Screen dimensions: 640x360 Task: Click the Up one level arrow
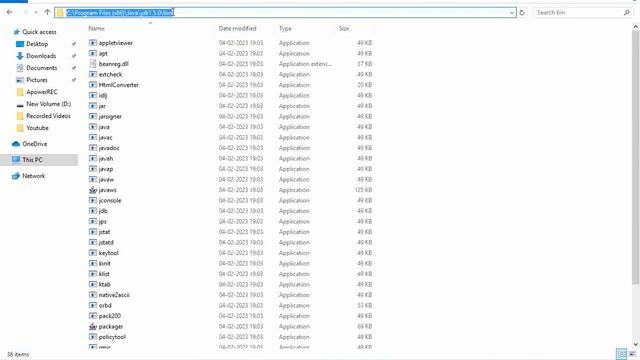pyautogui.click(x=47, y=12)
